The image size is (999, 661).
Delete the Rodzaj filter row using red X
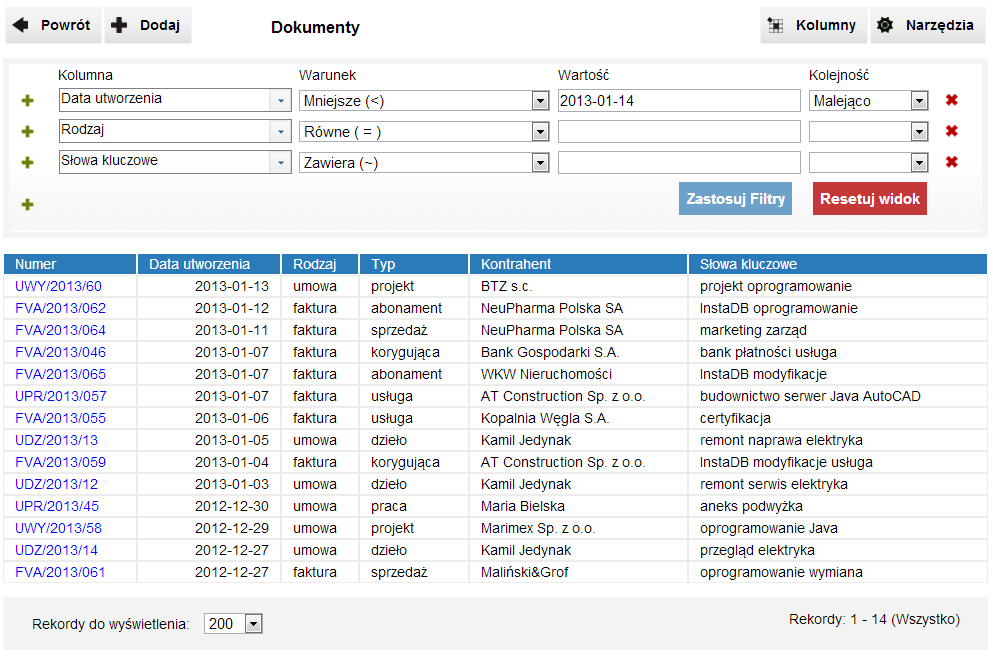(x=952, y=131)
